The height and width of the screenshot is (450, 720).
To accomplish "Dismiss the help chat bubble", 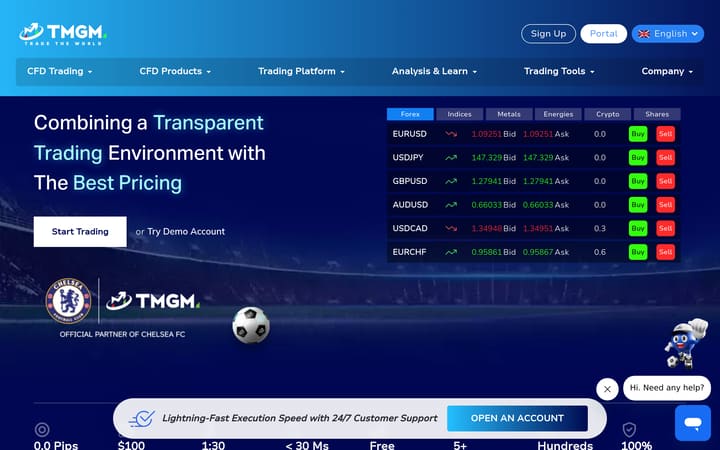I will (607, 389).
